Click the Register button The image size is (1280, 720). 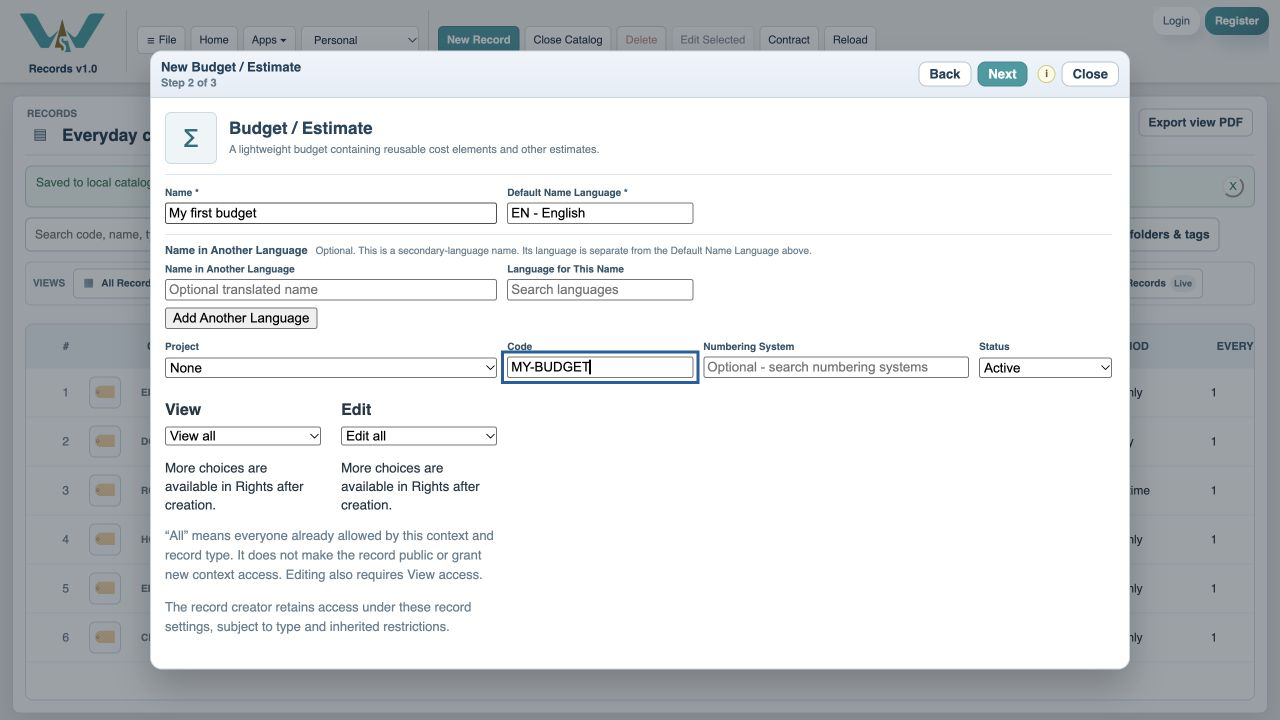click(1237, 21)
